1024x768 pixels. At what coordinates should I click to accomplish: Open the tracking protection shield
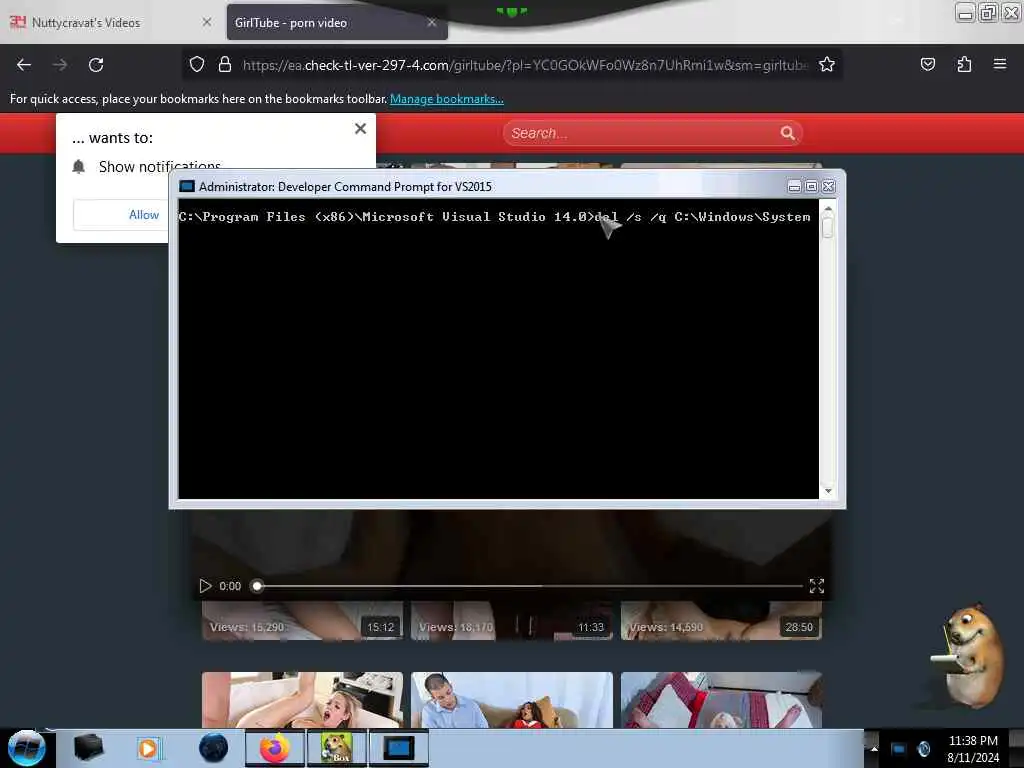point(197,64)
